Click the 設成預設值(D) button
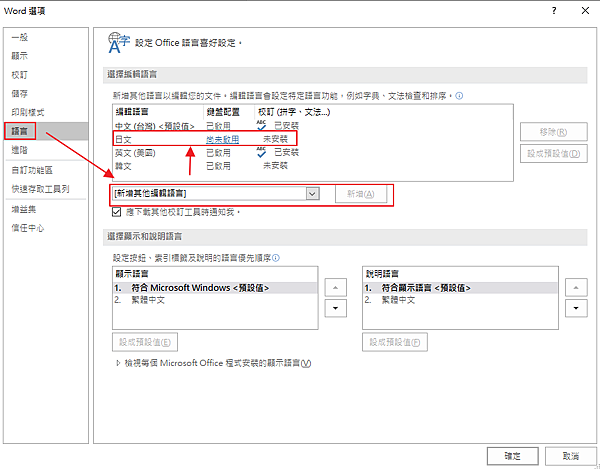Image resolution: width=600 pixels, height=469 pixels. (553, 154)
